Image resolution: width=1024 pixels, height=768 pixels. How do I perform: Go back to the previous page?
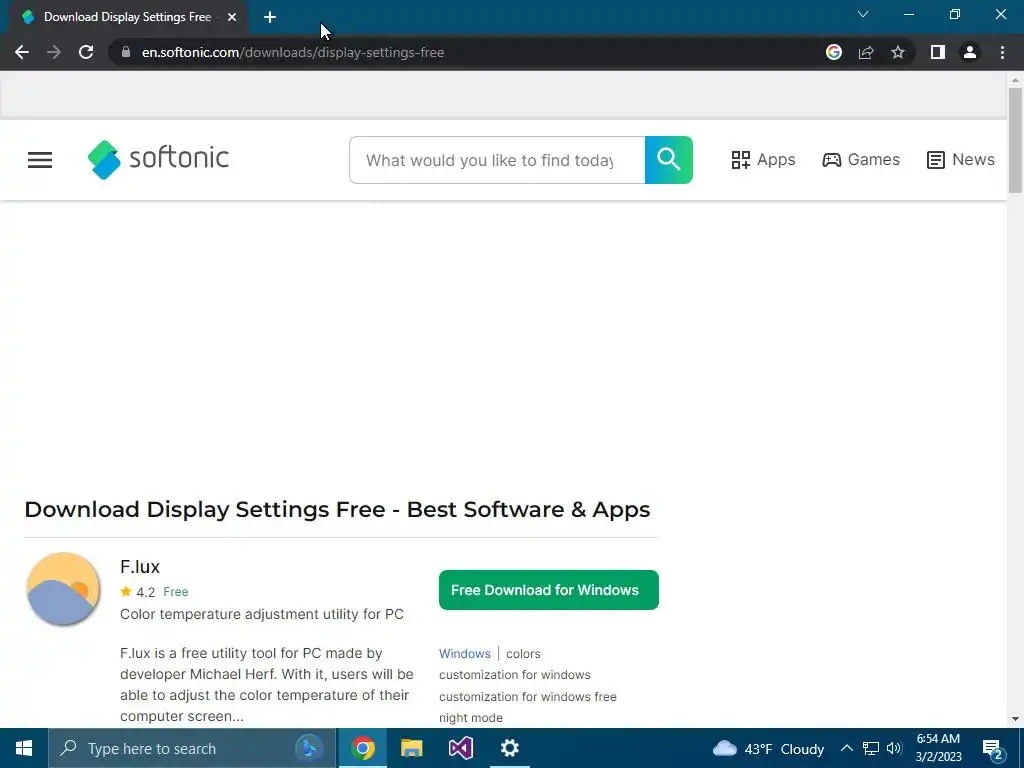pyautogui.click(x=22, y=52)
